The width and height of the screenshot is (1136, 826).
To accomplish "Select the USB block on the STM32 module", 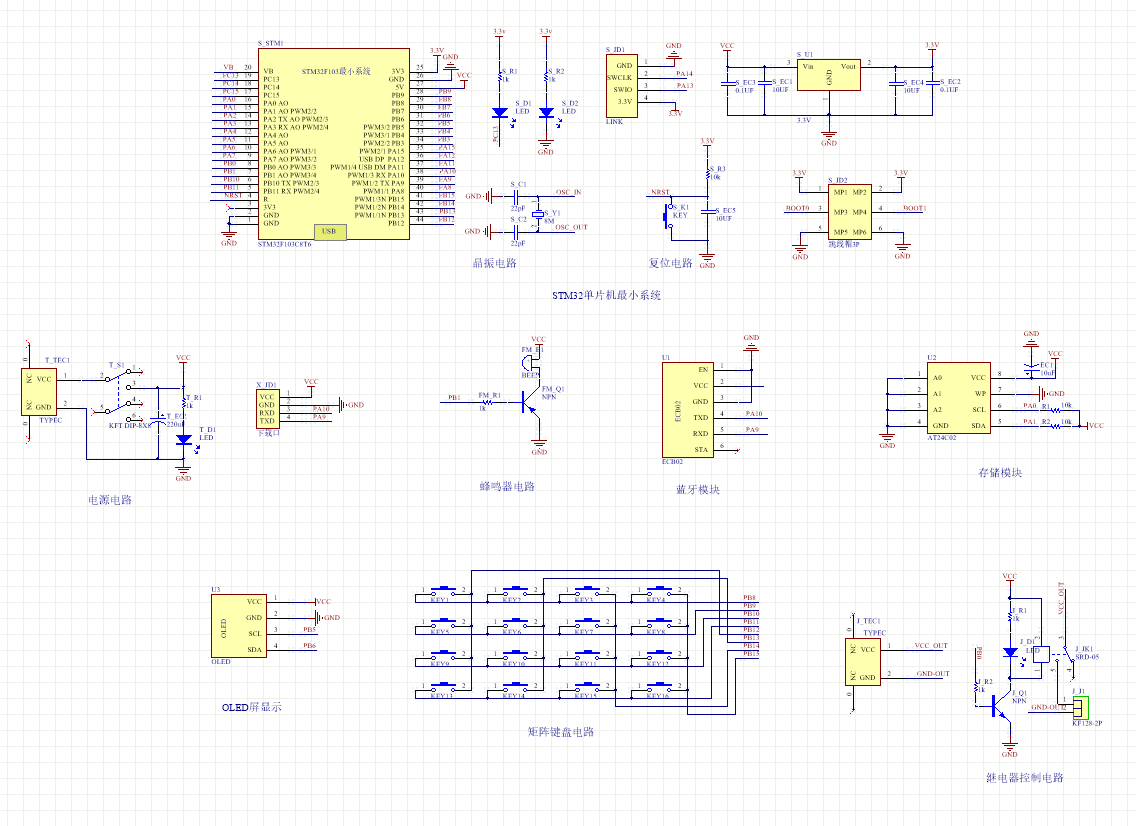I will pos(330,231).
